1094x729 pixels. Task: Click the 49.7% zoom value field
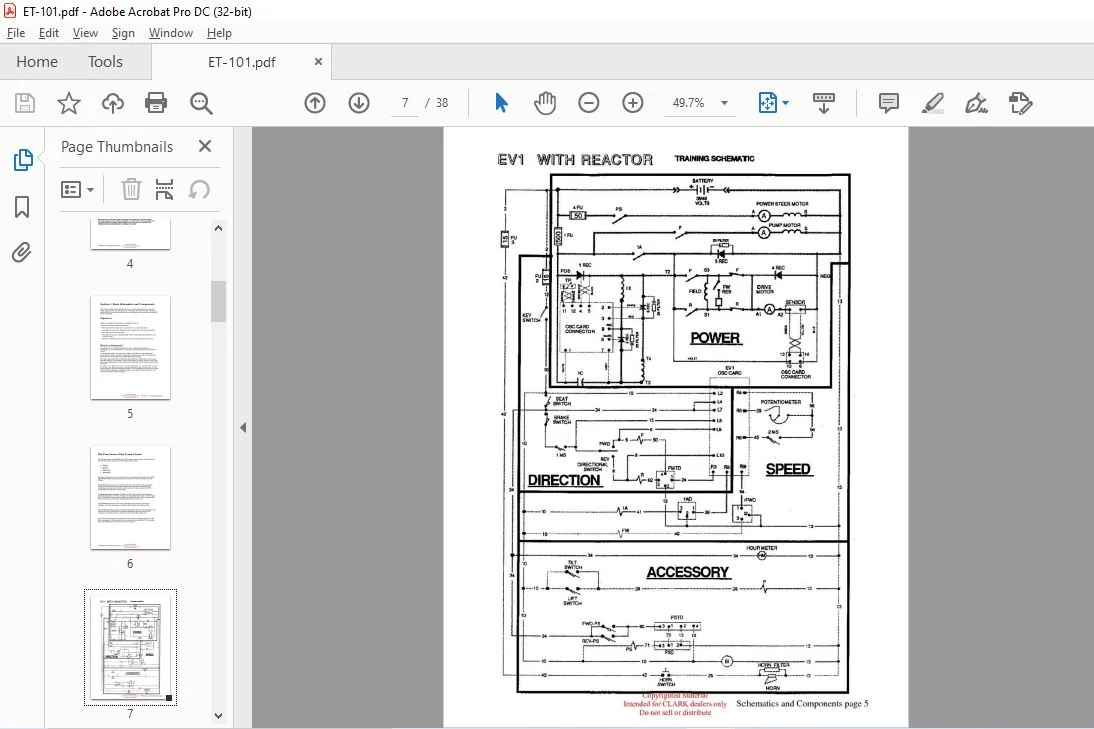tap(689, 103)
